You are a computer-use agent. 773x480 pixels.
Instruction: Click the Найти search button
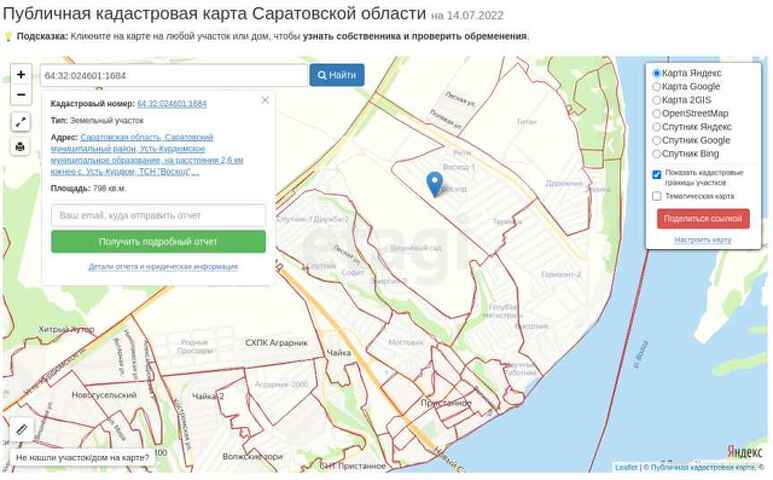coord(337,75)
